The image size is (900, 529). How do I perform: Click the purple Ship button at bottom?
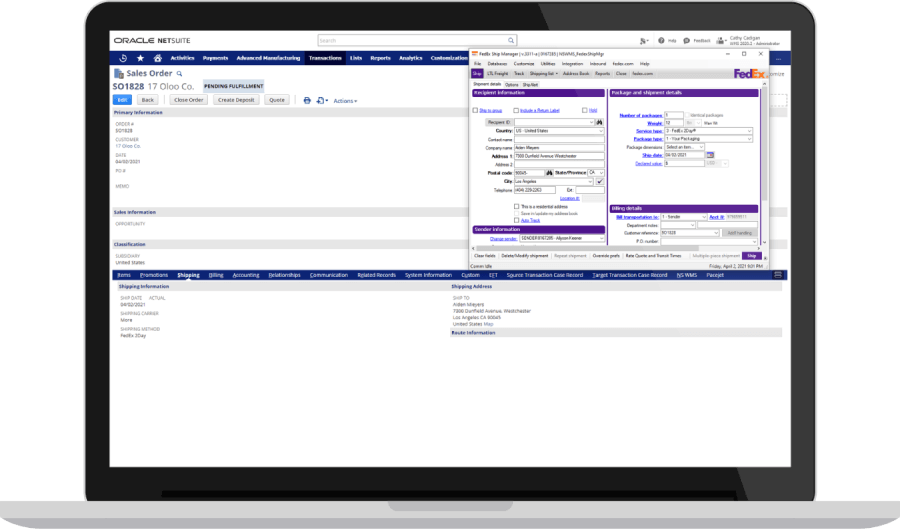[751, 256]
